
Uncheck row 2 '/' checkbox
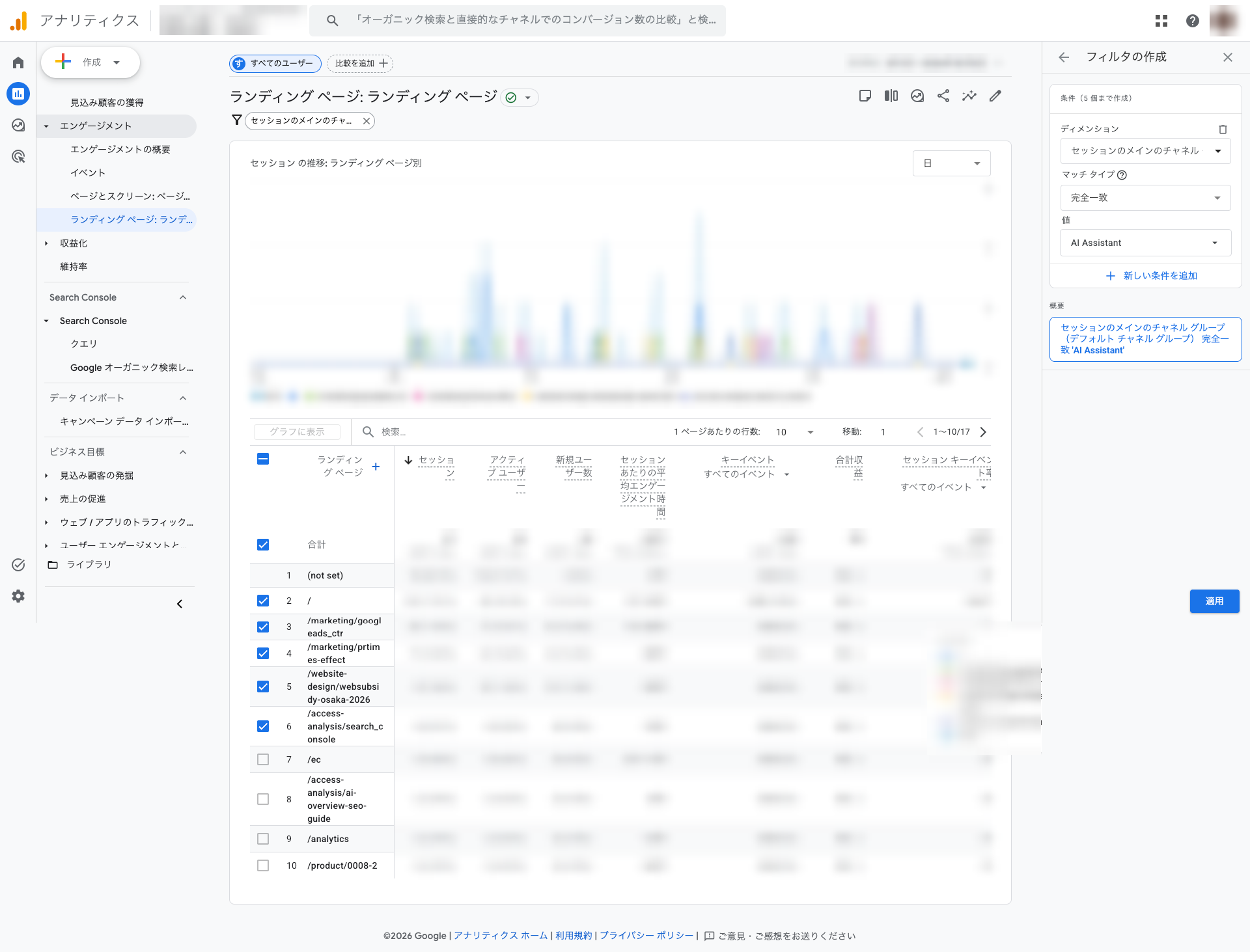pos(263,601)
